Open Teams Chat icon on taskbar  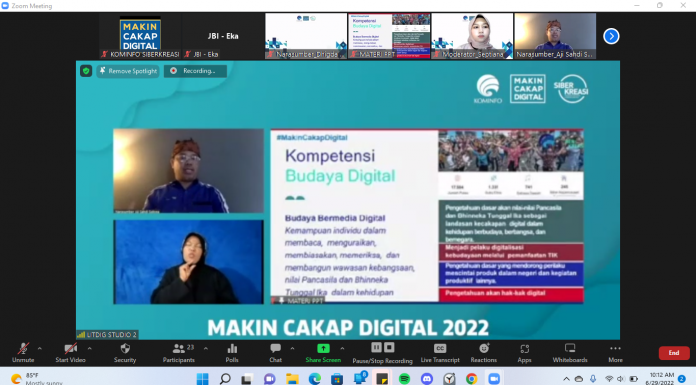269,379
